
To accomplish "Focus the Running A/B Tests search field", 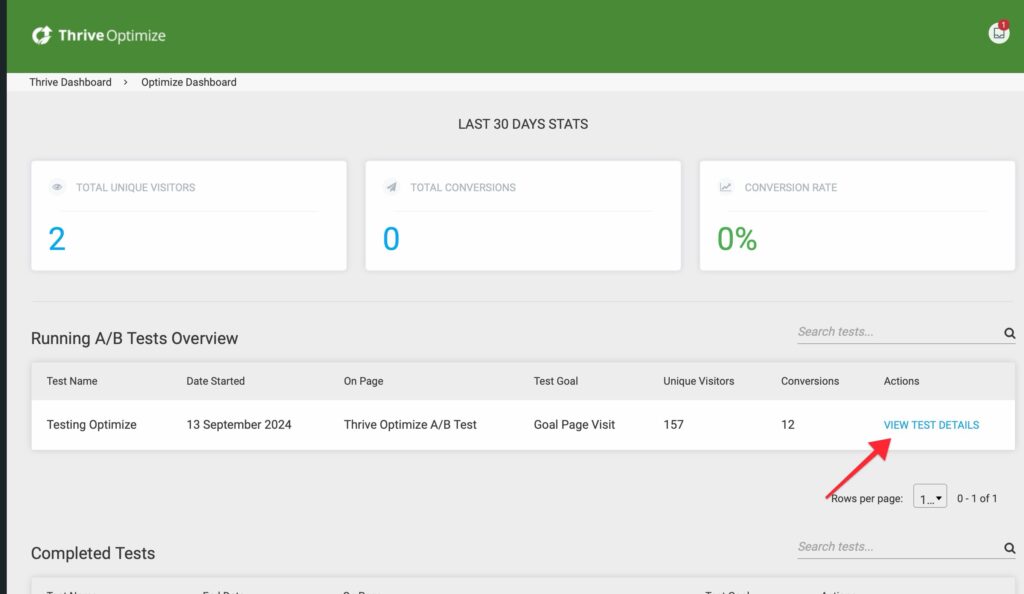I will click(x=895, y=332).
